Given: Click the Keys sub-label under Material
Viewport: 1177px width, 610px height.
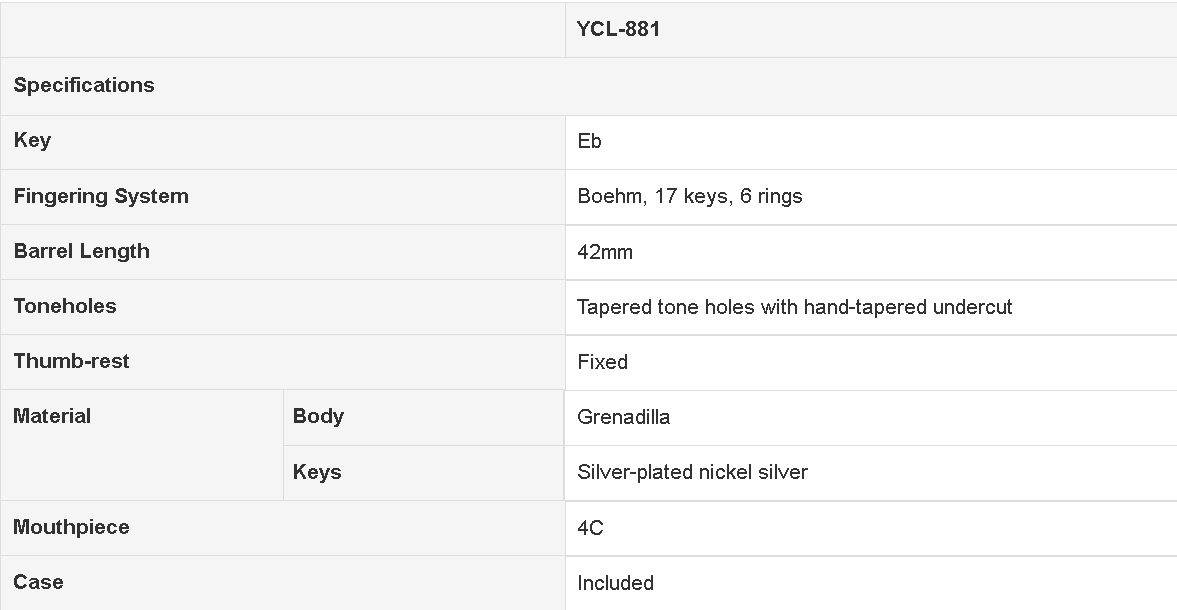Looking at the screenshot, I should pos(317,472).
